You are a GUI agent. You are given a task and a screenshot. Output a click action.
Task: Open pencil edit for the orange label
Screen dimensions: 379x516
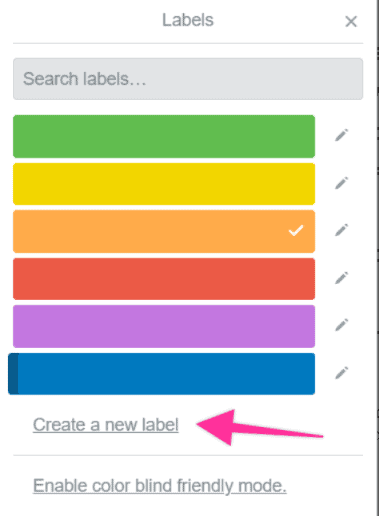(342, 230)
